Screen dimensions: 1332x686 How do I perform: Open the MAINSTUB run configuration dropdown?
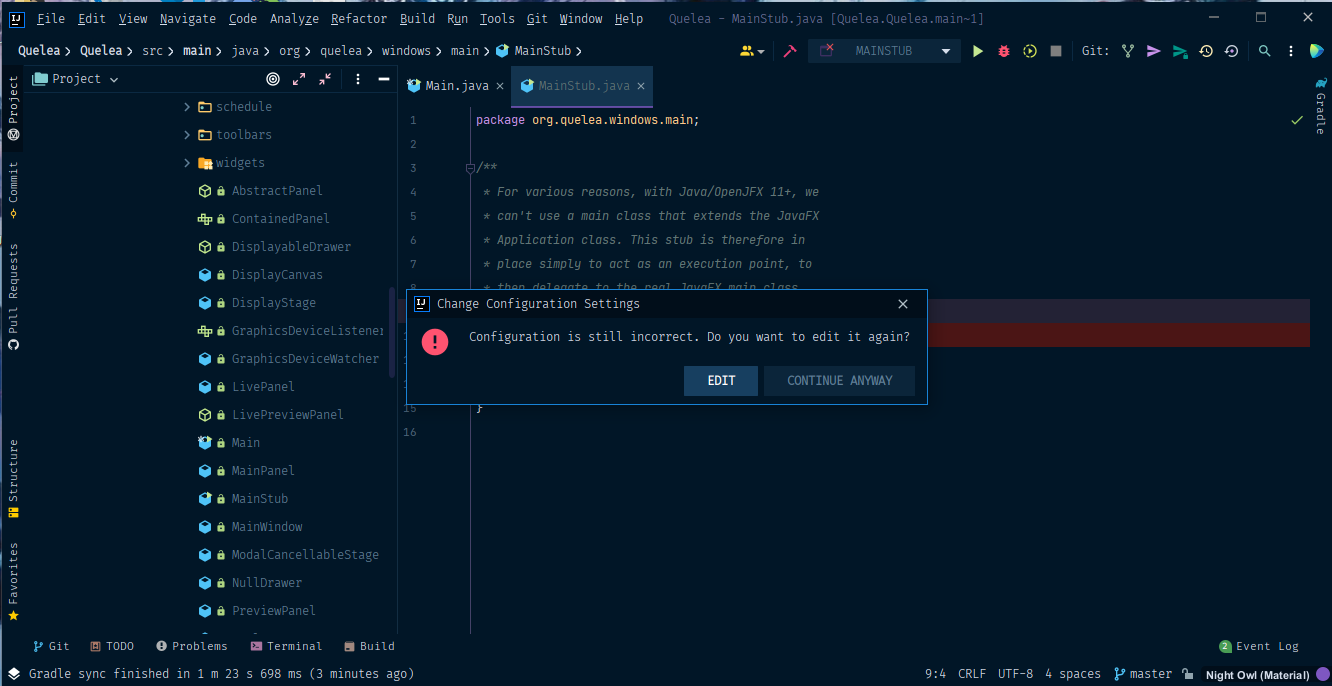click(x=884, y=50)
